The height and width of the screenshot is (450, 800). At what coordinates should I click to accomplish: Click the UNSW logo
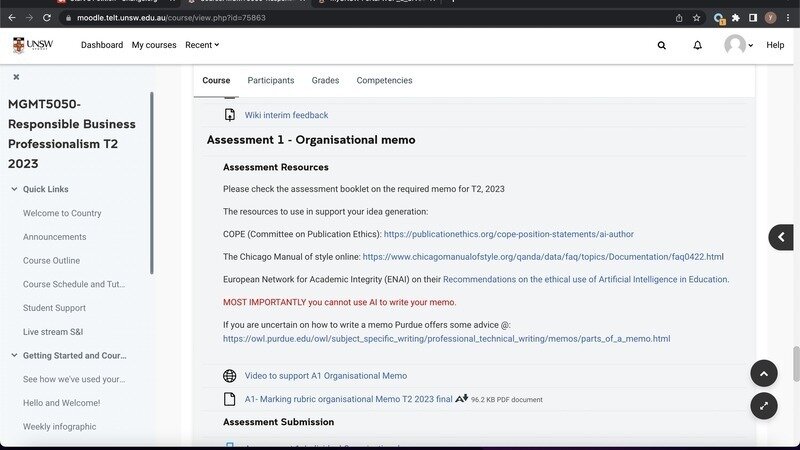pyautogui.click(x=33, y=45)
